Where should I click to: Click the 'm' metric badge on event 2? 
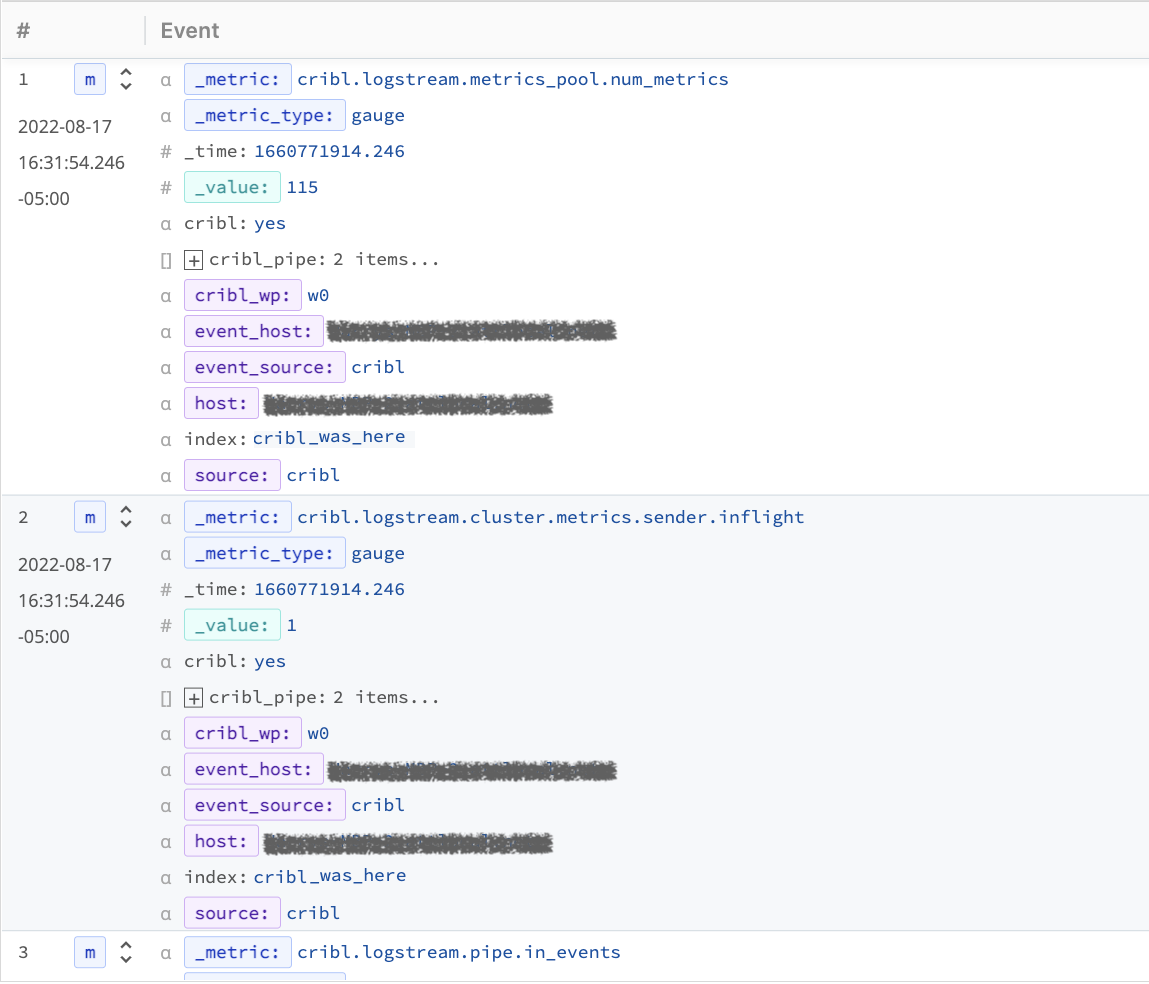click(89, 518)
